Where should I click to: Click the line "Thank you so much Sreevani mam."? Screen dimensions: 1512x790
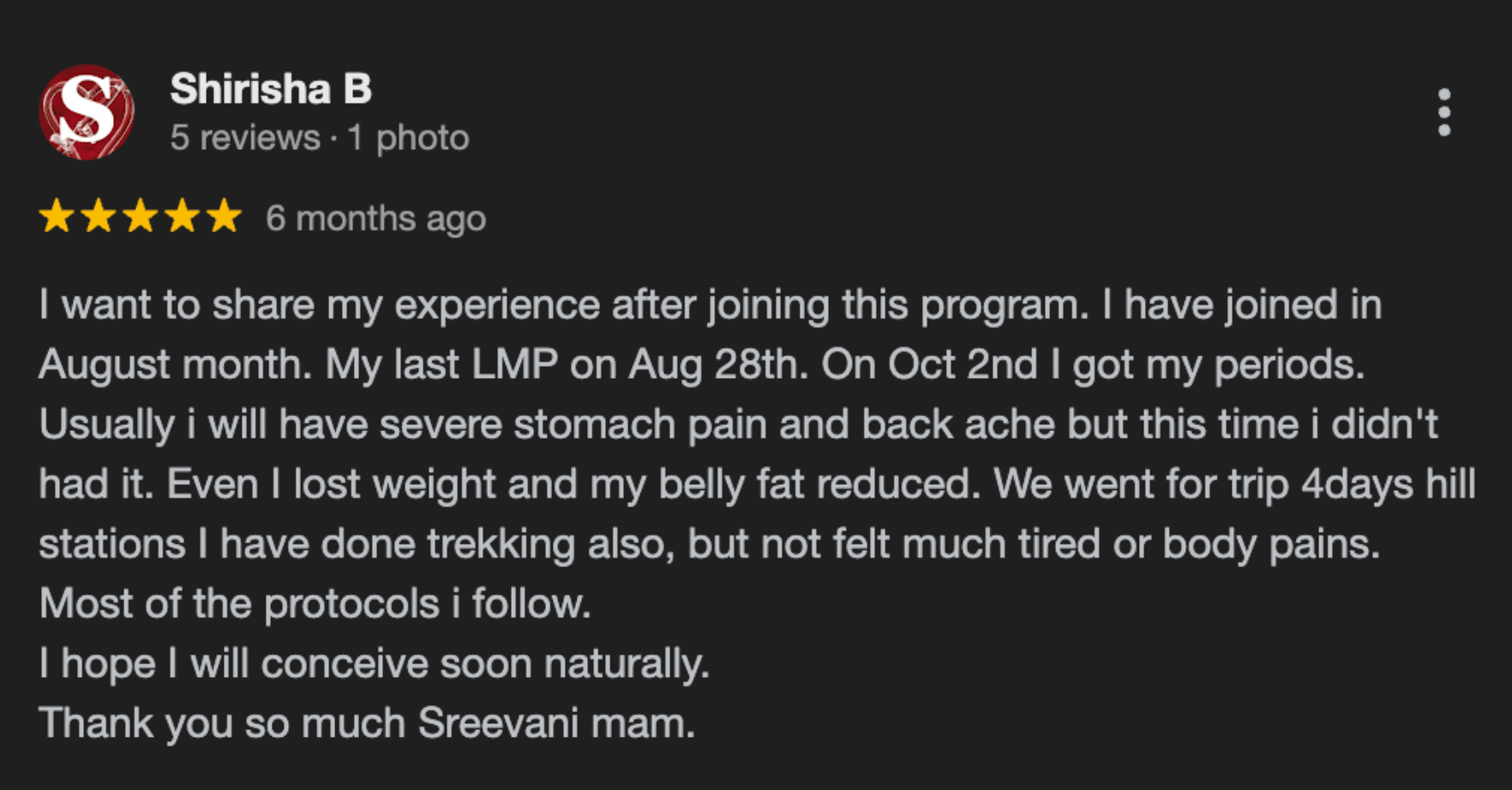coord(367,724)
